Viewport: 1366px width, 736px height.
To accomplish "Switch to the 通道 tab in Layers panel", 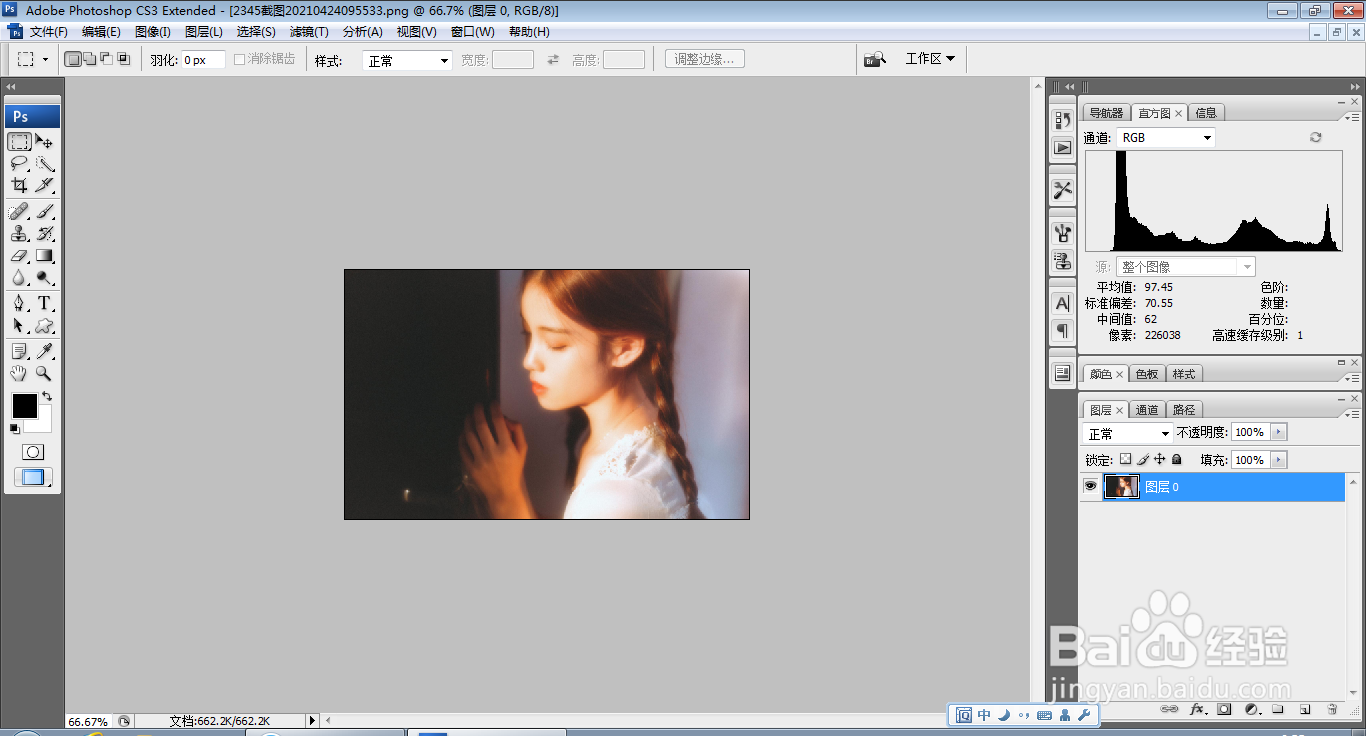I will [x=1147, y=410].
